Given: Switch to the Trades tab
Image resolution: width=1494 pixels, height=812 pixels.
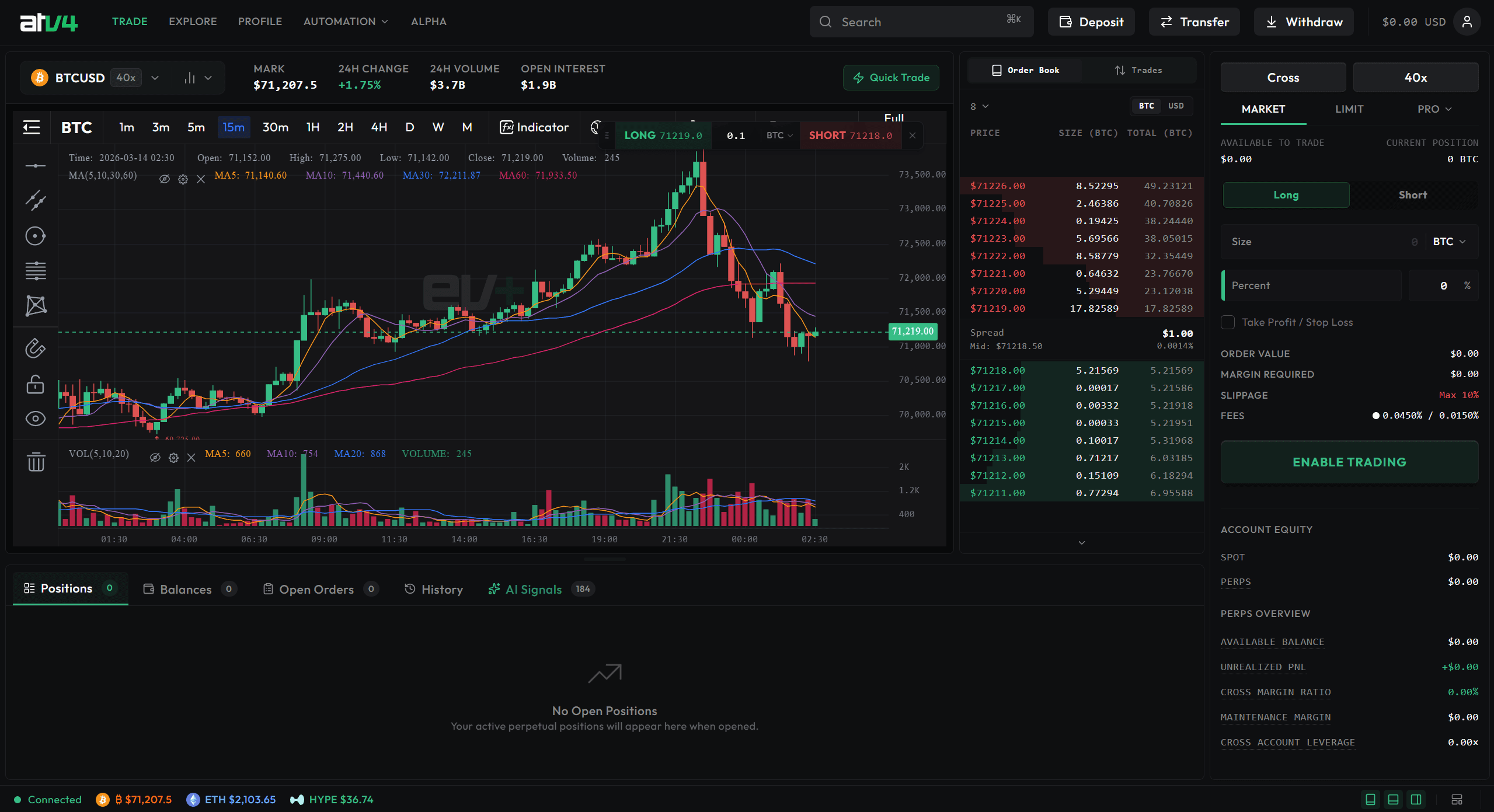Looking at the screenshot, I should (x=1138, y=70).
